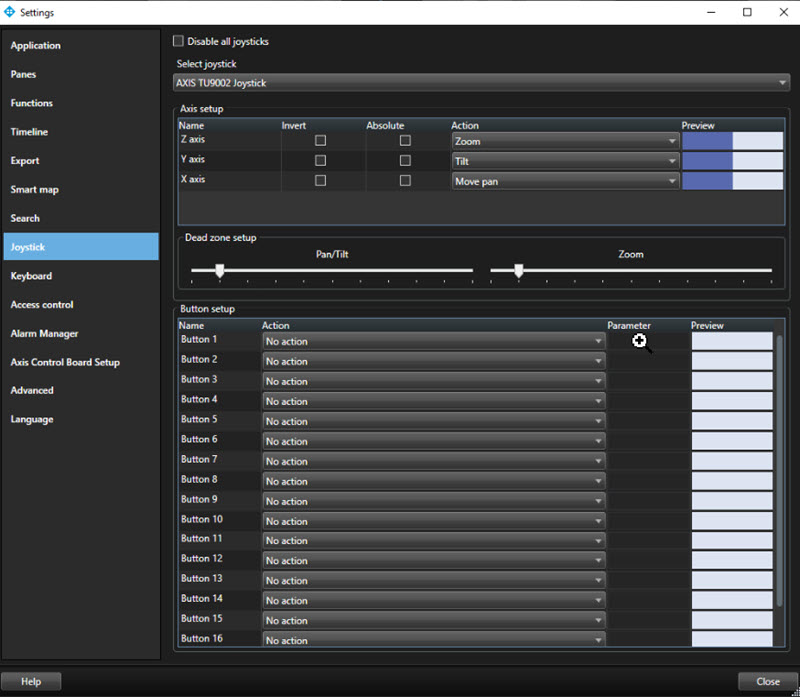Viewport: 800px width, 697px height.
Task: Expand the Button 8 action dropdown
Action: 433,481
